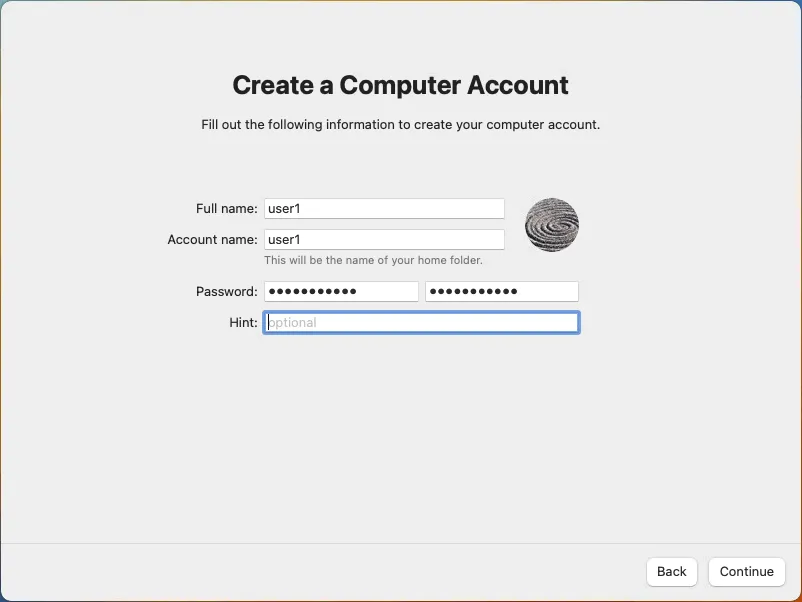Screen dimensions: 802x602
Task: Click the "Hint:" label
Action: point(243,322)
